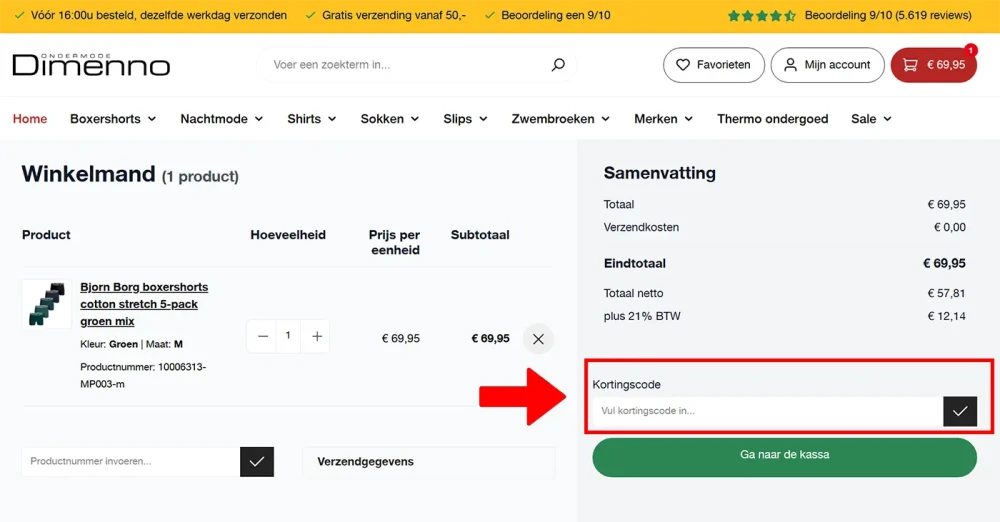Open the shopping cart icon button
Screen dimensions: 1000x522
(x=934, y=64)
